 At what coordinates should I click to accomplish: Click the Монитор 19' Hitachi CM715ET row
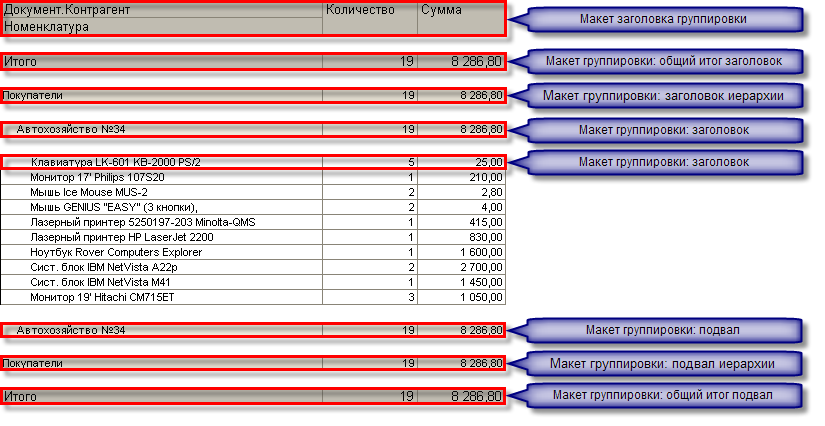click(101, 298)
